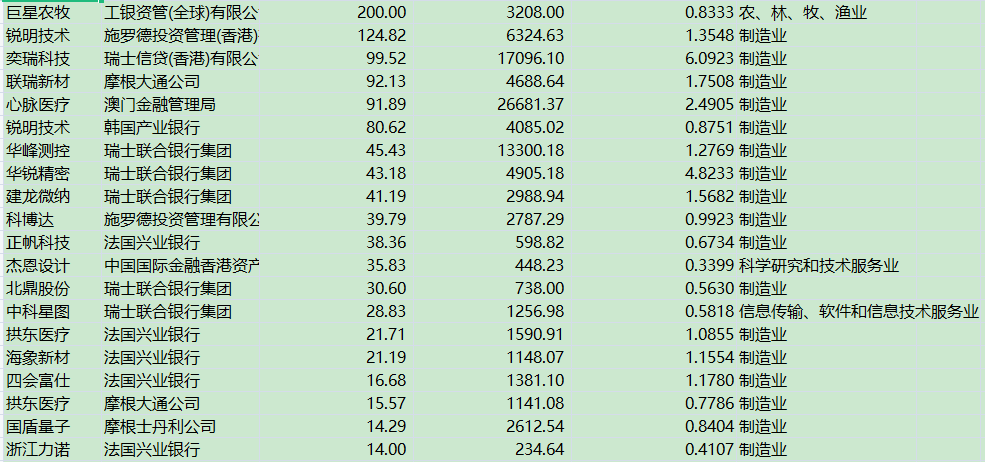Select the 浙江力诺 cell
Viewport: 985px width, 462px height.
(38, 450)
